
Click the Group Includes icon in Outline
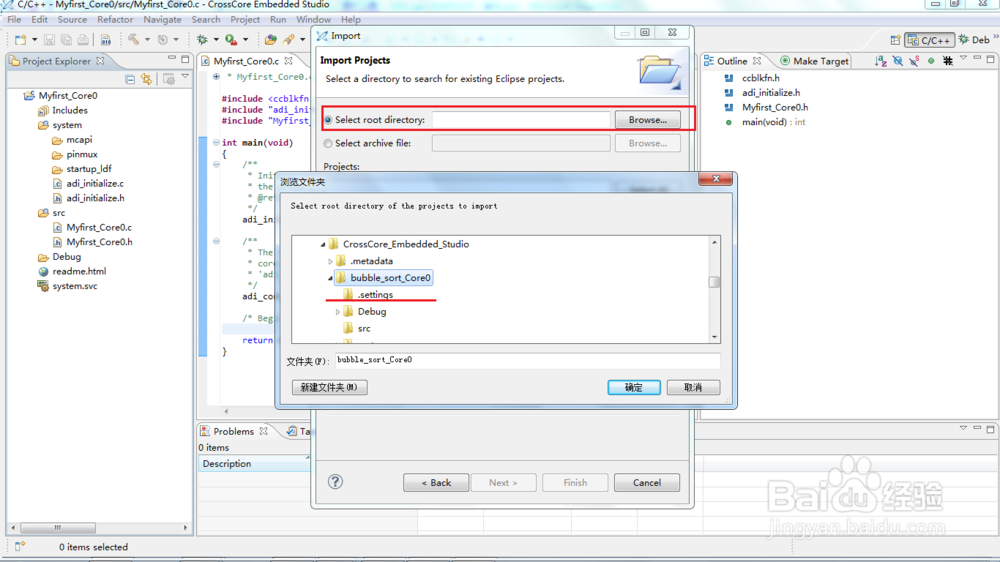(948, 61)
